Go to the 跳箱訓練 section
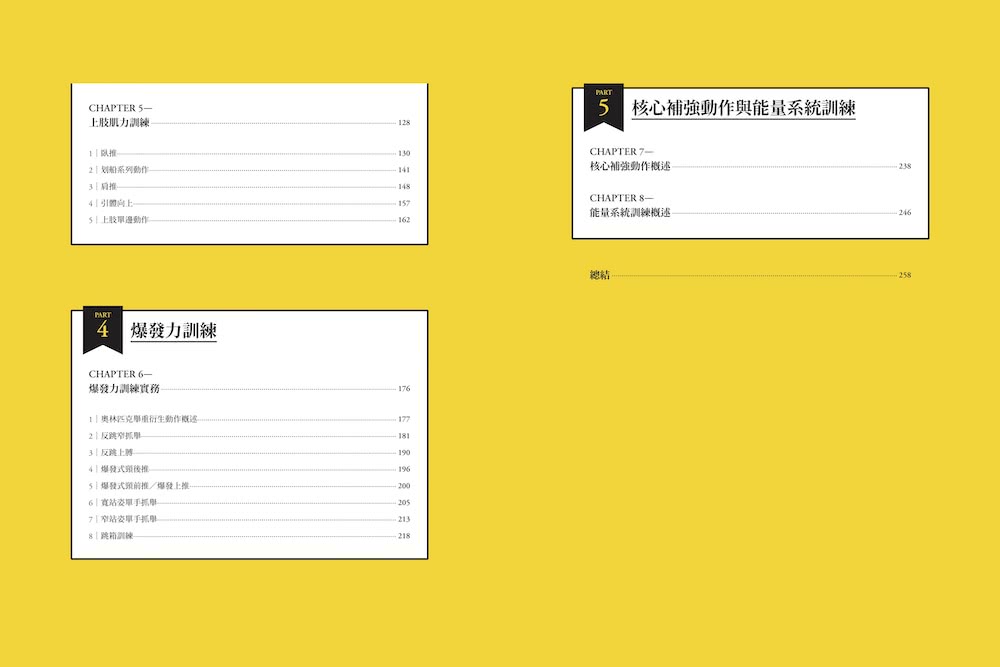 coord(116,536)
